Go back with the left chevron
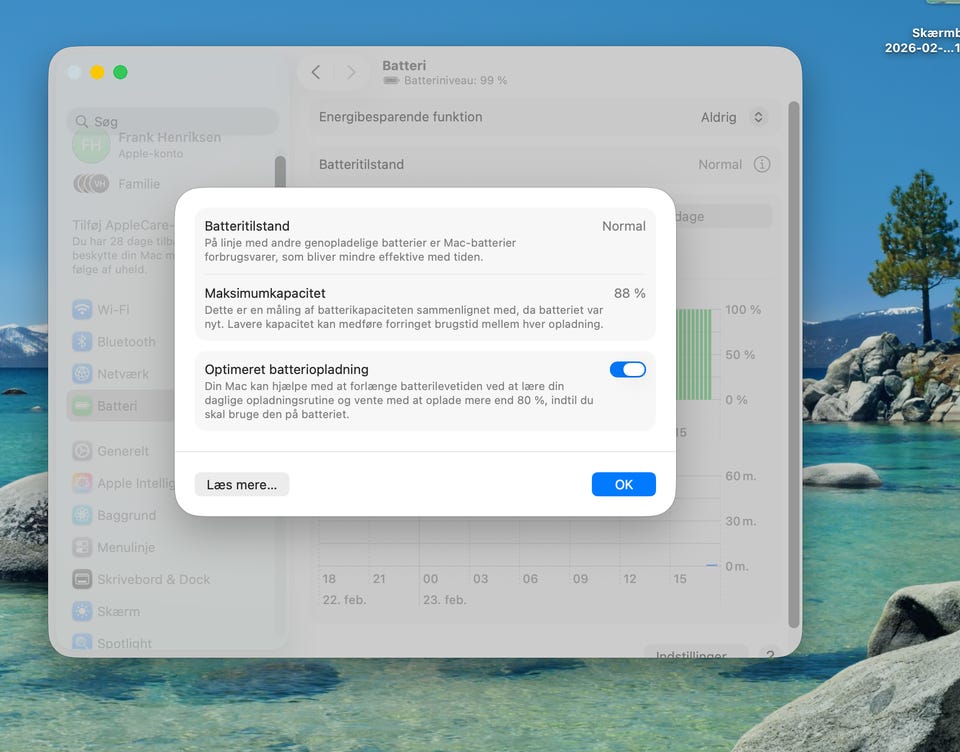The height and width of the screenshot is (752, 960). (316, 72)
